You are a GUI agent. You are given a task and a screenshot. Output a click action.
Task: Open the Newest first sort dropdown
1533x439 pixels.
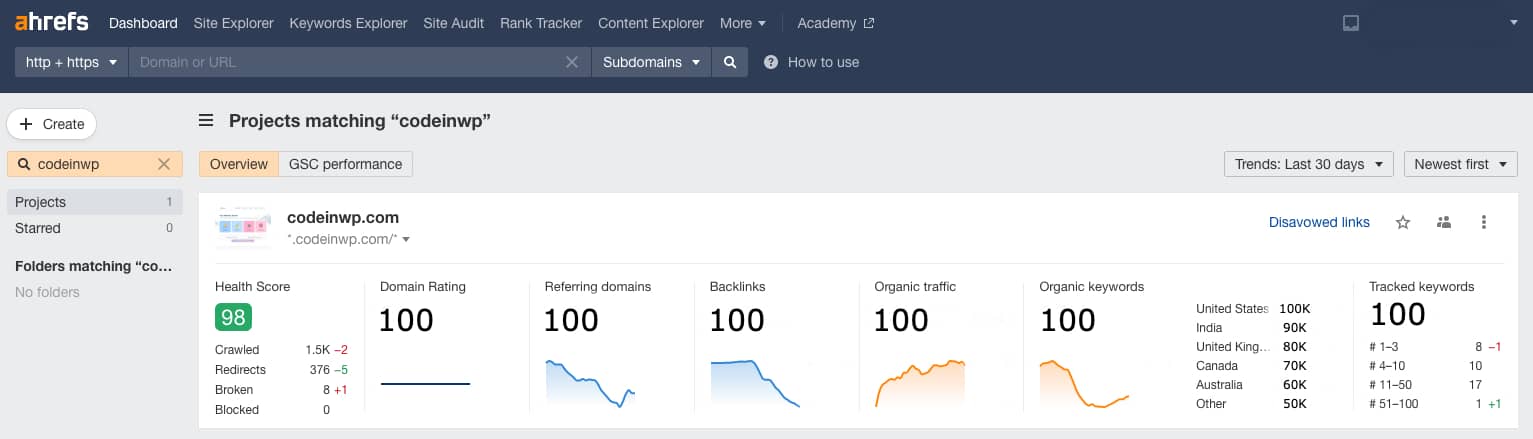1461,164
